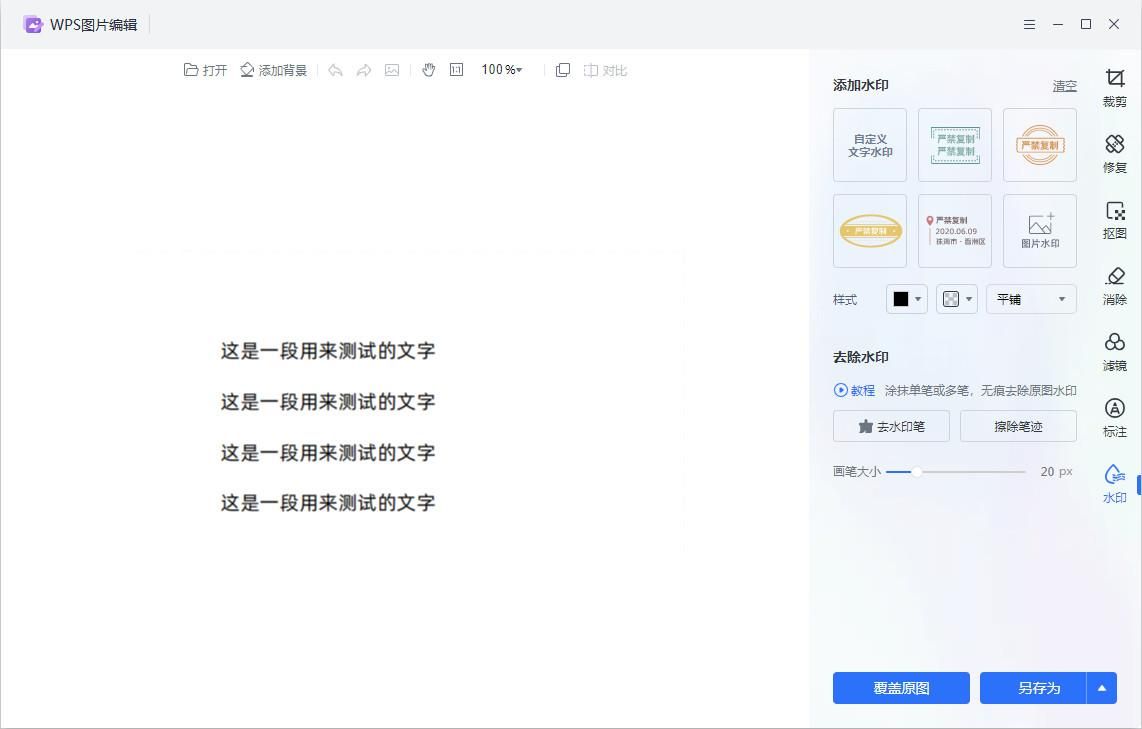The width and height of the screenshot is (1142, 729).
Task: Open the 消除 eraser tool
Action: click(x=1114, y=286)
